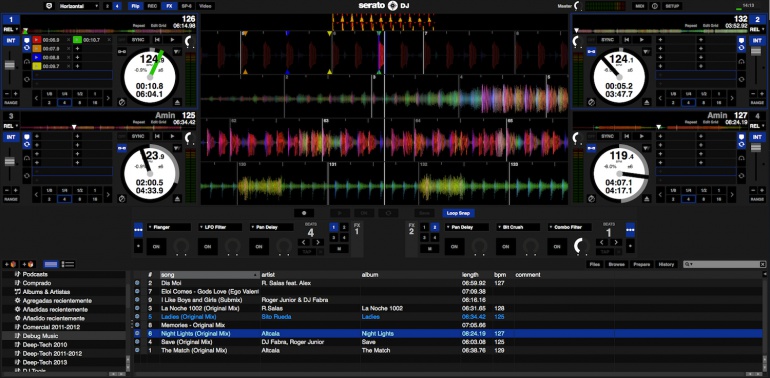This screenshot has height=378, width=770.
Task: Trigger the blue cue point at 00:08.8
Action: pos(37,57)
